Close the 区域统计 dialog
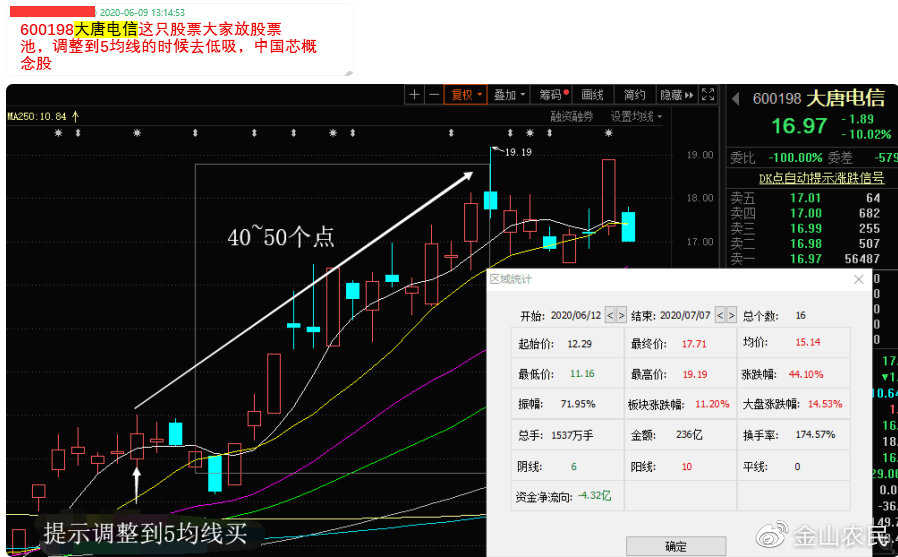This screenshot has width=898, height=557. tap(858, 279)
